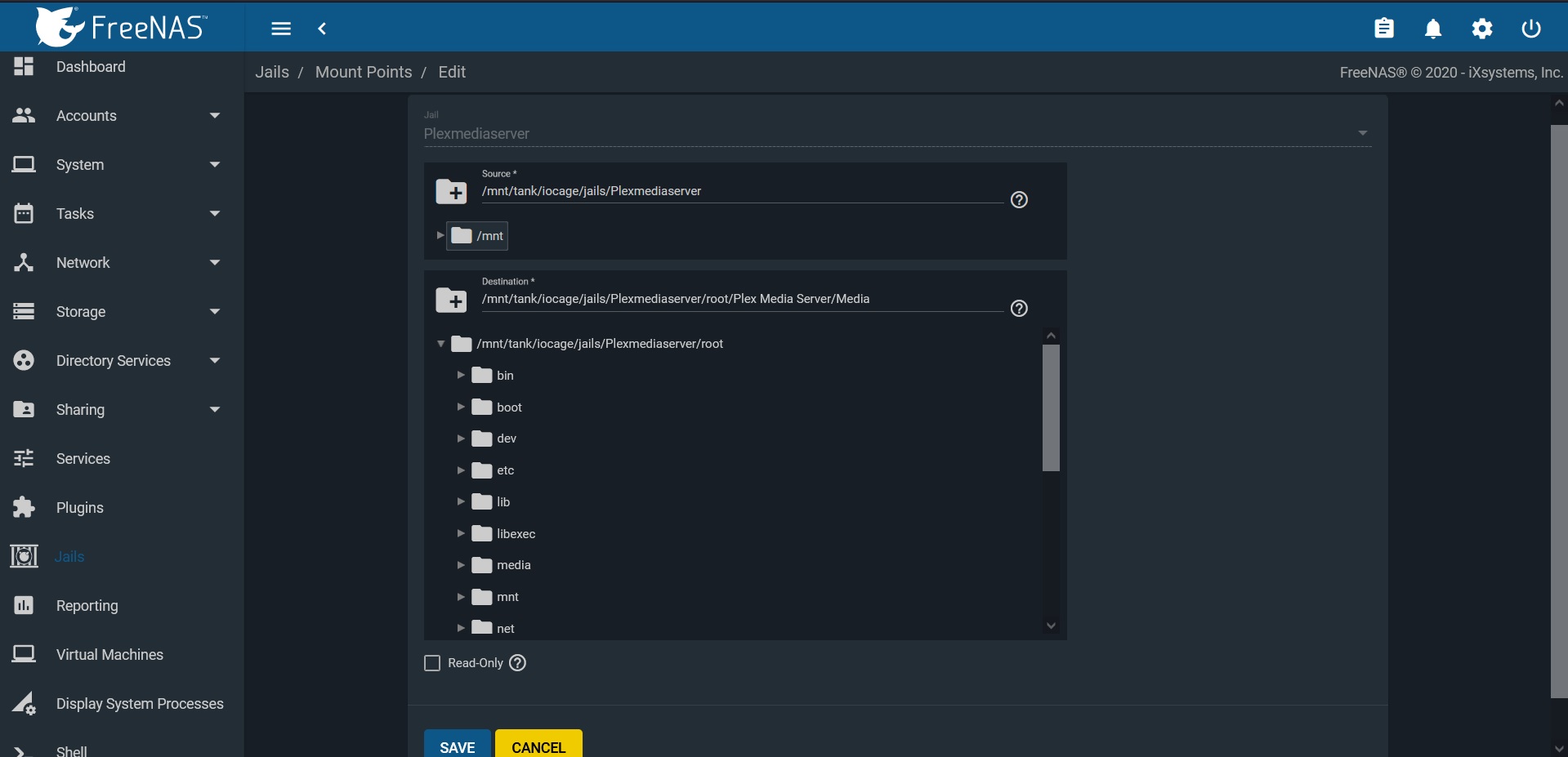Expand the Accounts submenu arrow
Screen dimensions: 1568x757
tap(215, 116)
